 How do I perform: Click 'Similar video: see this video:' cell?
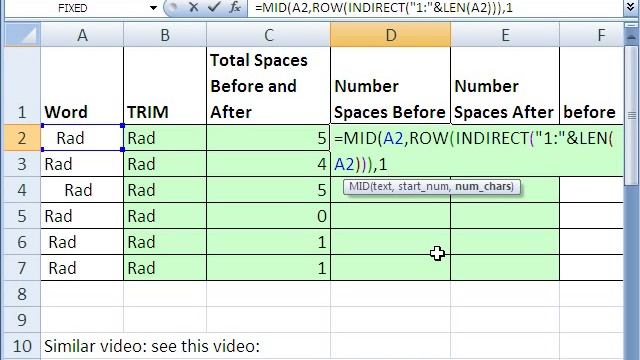tap(152, 346)
